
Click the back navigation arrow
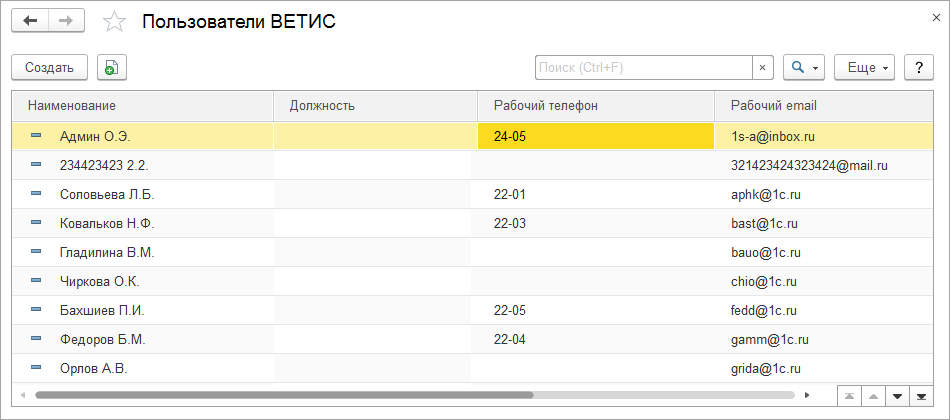click(x=30, y=21)
